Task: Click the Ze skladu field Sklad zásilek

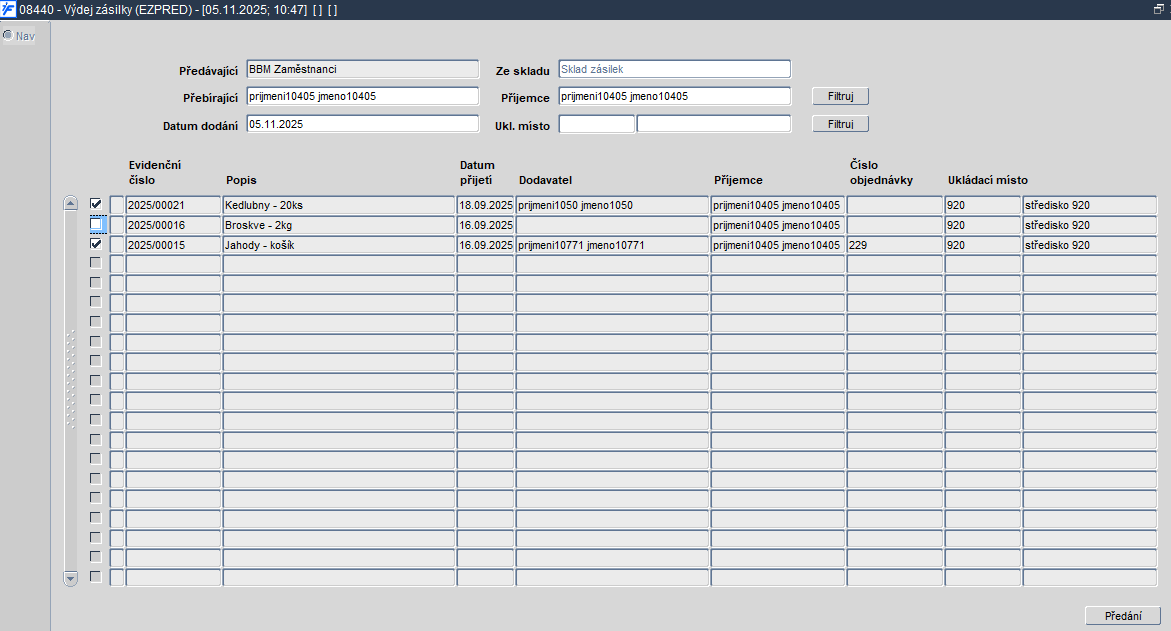Action: 674,69
